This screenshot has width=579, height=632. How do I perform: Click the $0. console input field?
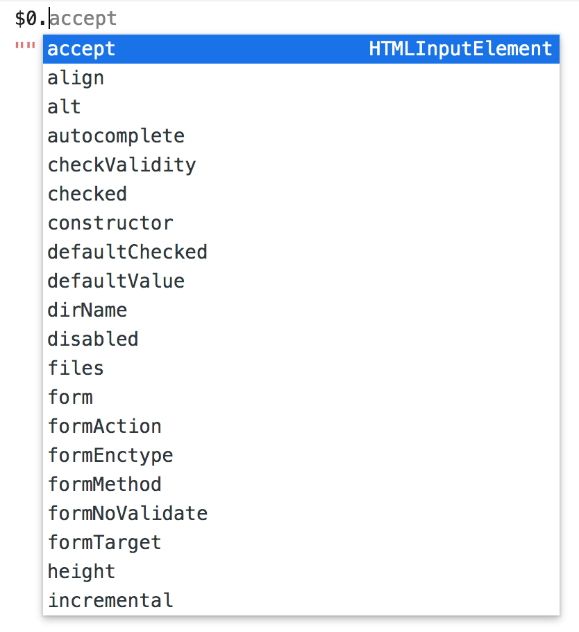(x=289, y=19)
